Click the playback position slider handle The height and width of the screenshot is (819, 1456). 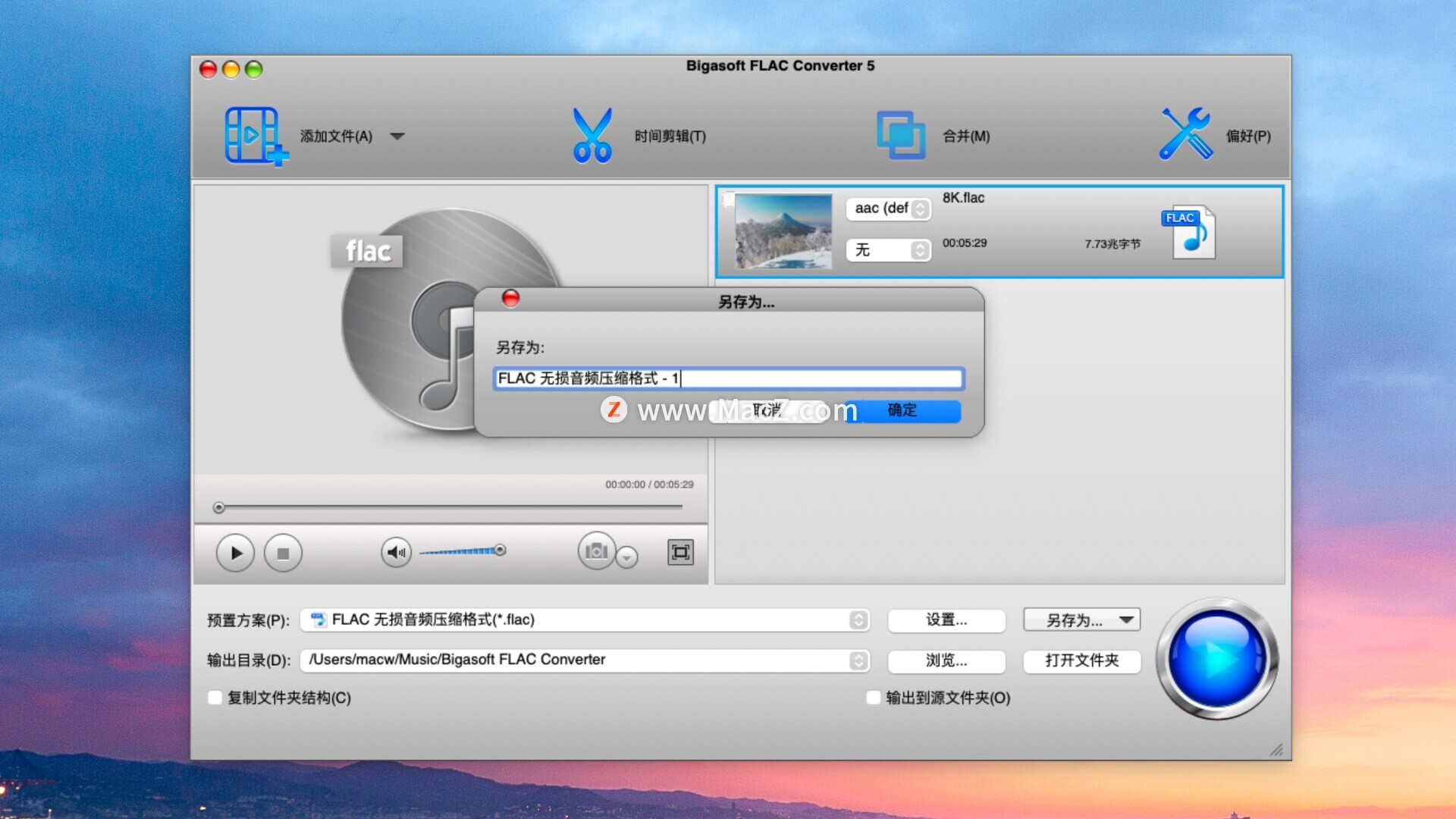click(218, 507)
